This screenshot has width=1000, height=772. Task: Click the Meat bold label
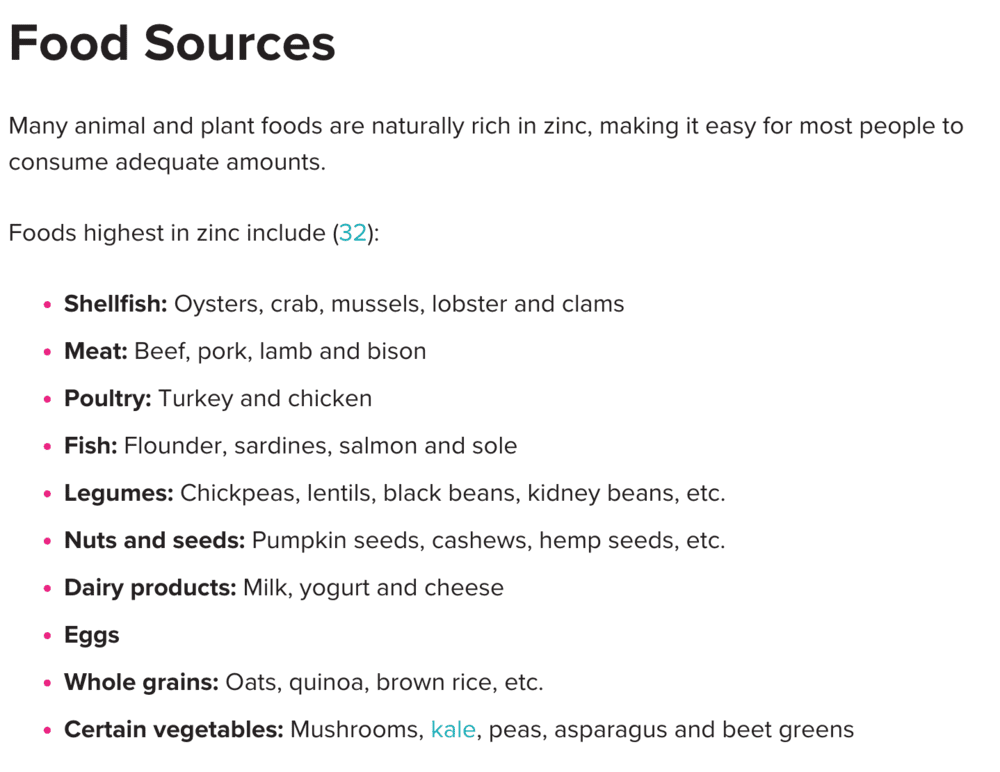[96, 351]
